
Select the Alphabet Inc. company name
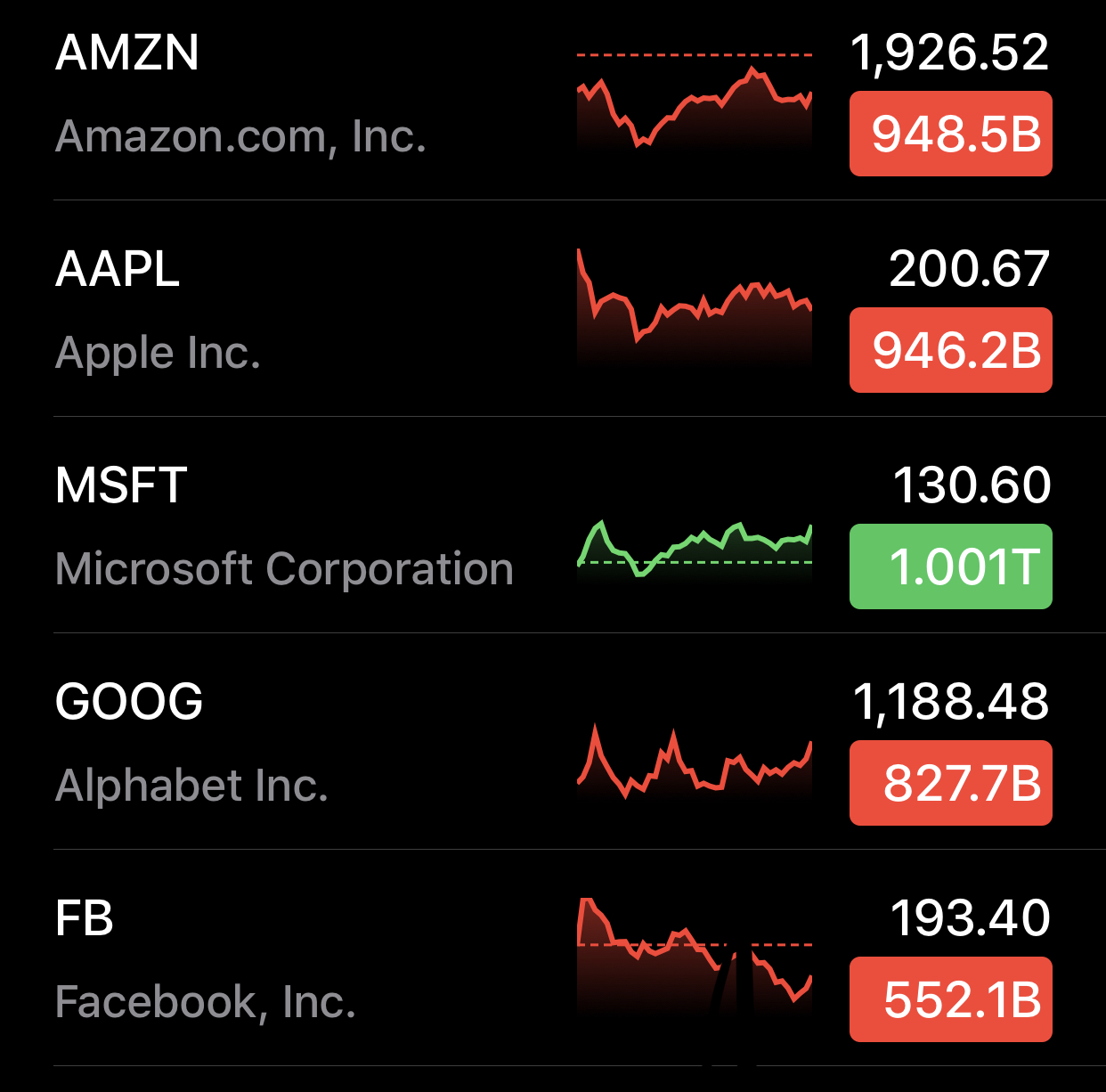[191, 786]
